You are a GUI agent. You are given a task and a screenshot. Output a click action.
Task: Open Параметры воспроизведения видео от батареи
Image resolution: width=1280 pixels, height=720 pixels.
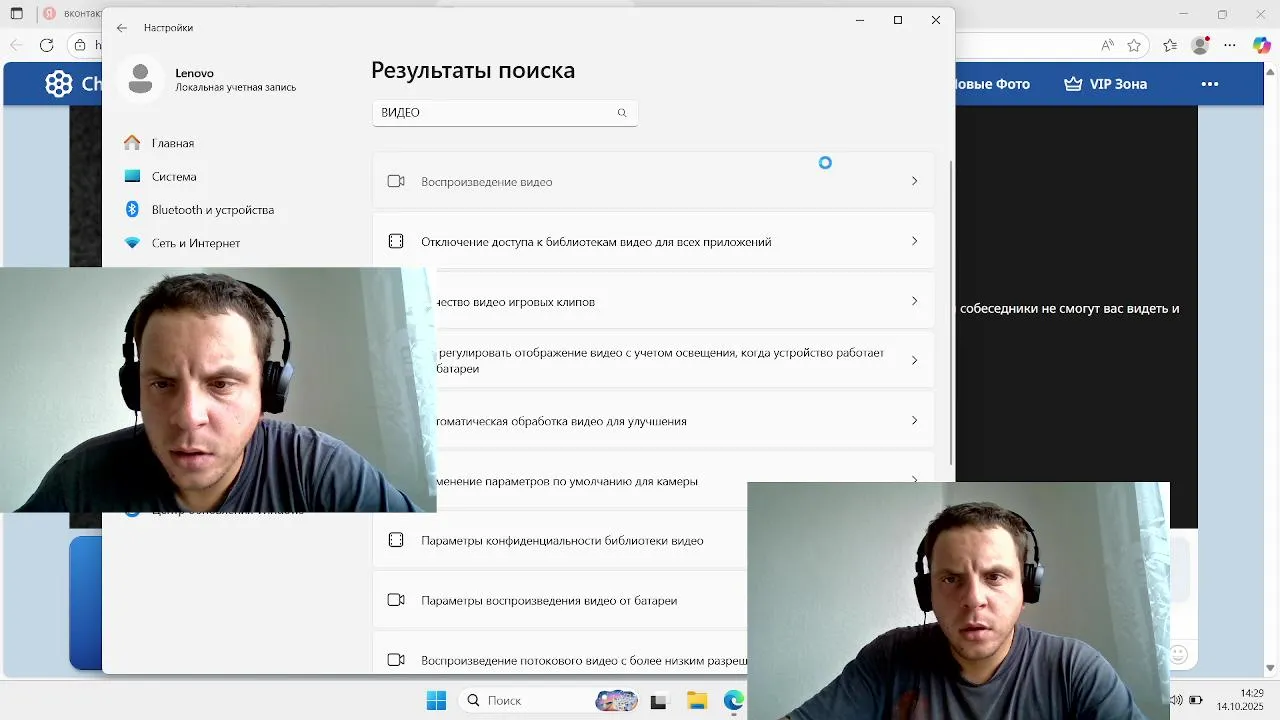pos(560,600)
